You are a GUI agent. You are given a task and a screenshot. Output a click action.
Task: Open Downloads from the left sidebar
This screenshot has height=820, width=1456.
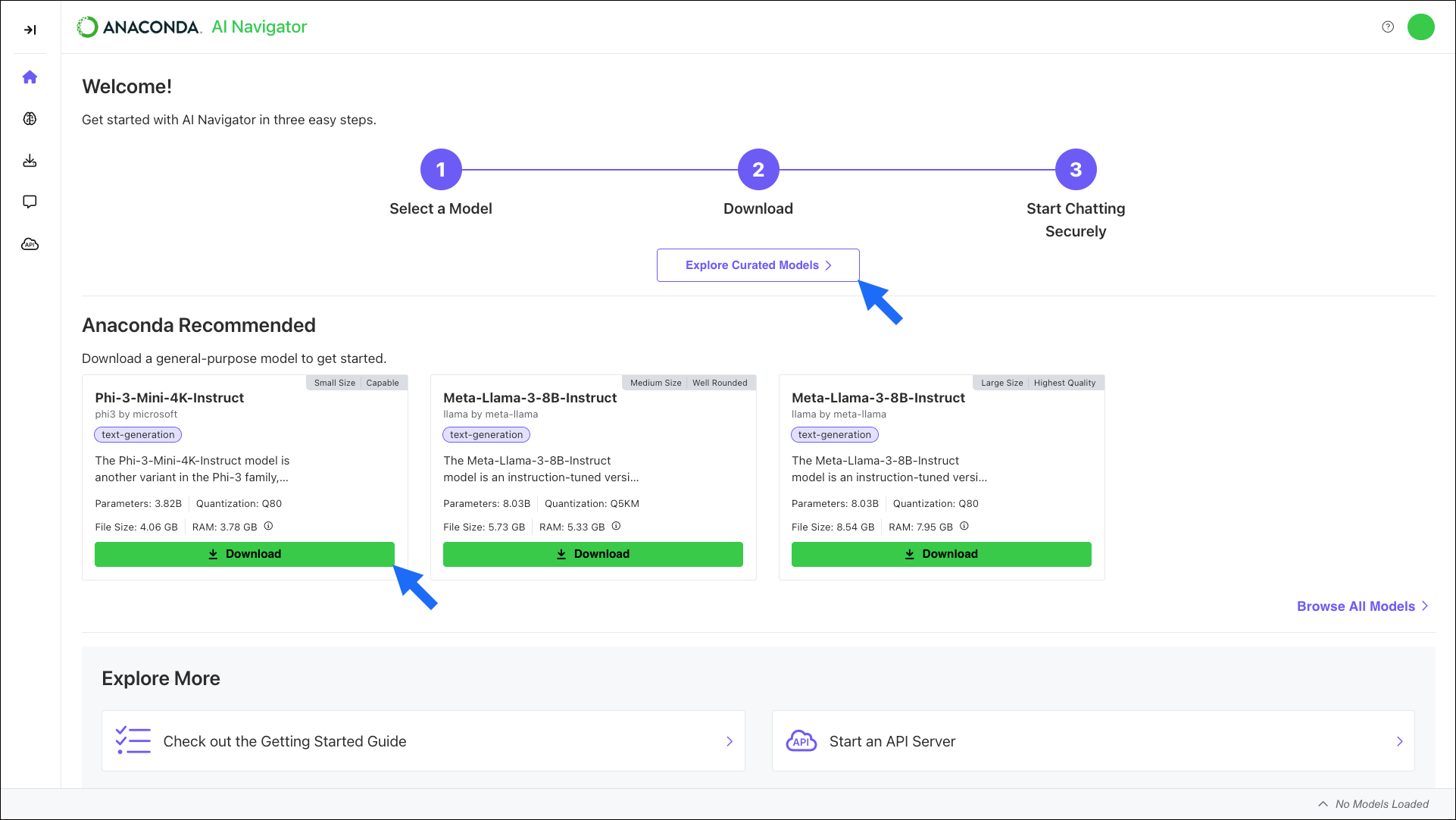click(30, 160)
